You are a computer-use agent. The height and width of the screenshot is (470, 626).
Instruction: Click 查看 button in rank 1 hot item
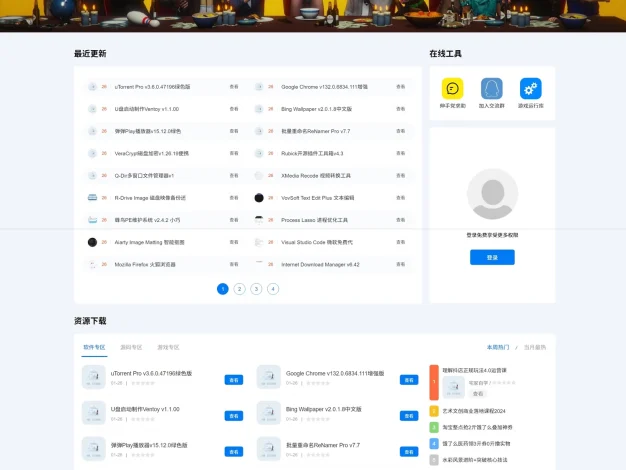478,394
